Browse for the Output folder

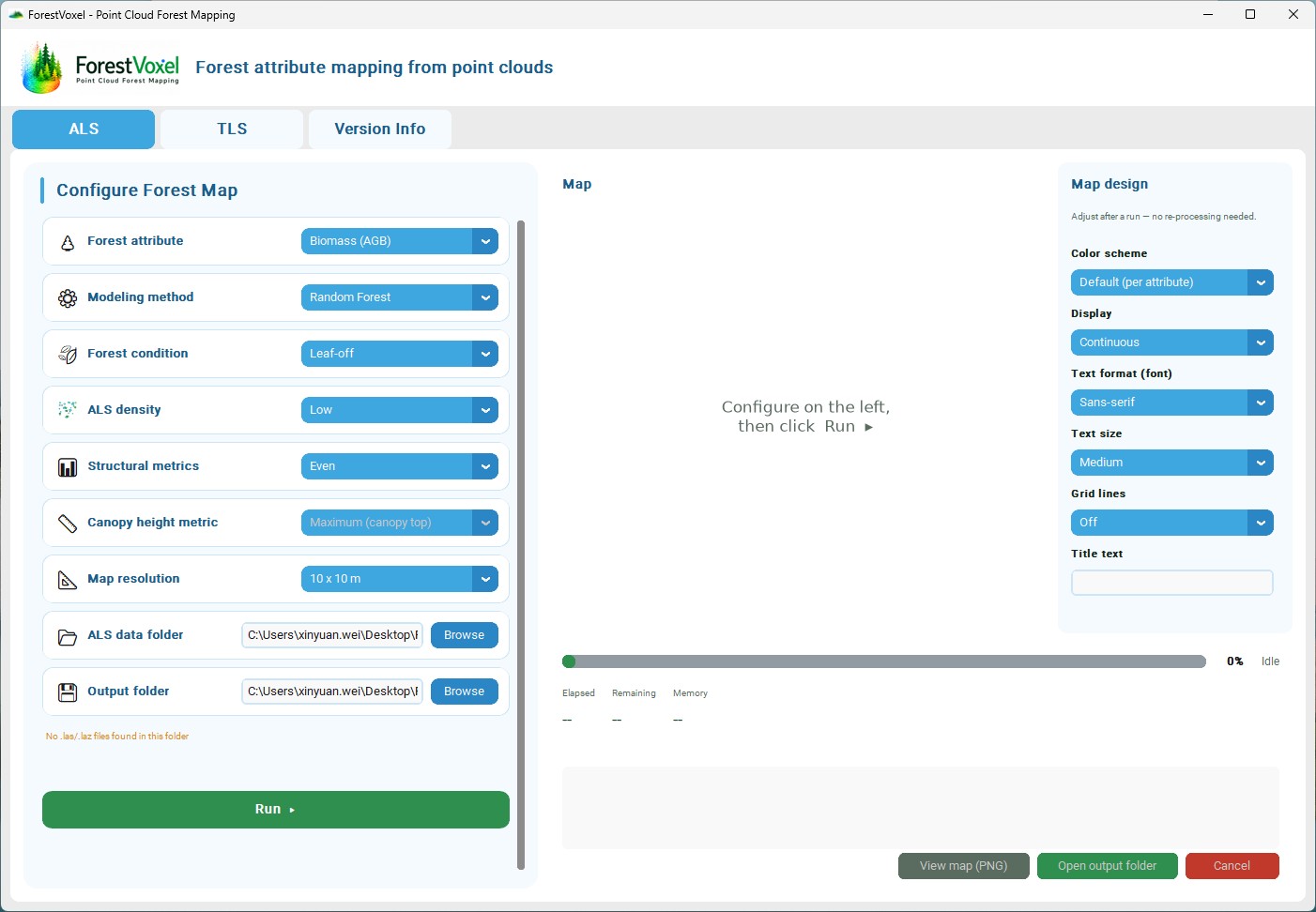click(465, 692)
